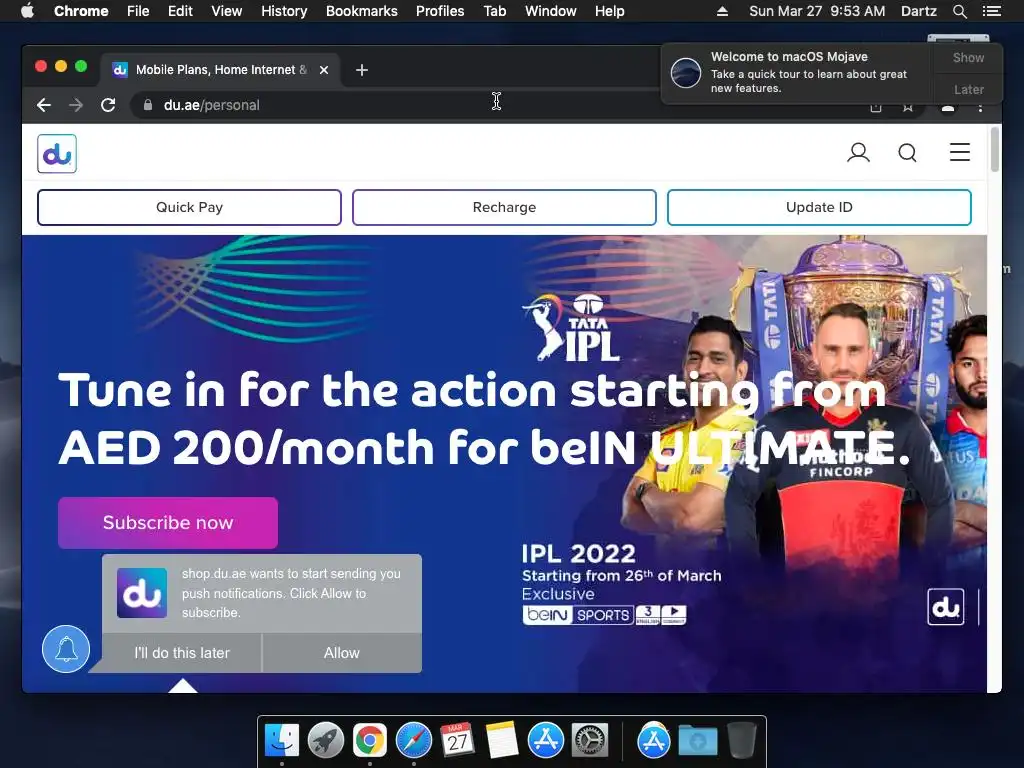1024x768 pixels.
Task: Click Later on macOS Mojave notification
Action: (x=968, y=89)
